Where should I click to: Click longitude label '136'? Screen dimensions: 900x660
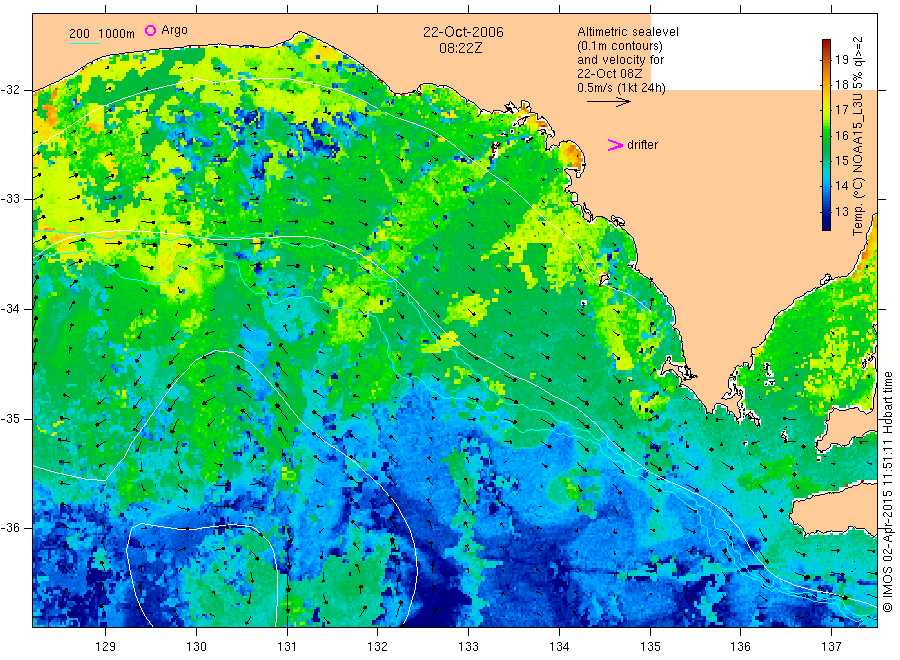click(740, 647)
